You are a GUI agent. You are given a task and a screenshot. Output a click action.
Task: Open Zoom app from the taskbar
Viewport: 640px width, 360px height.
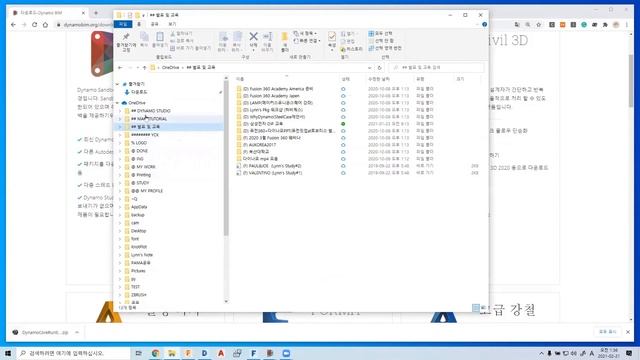click(286, 353)
